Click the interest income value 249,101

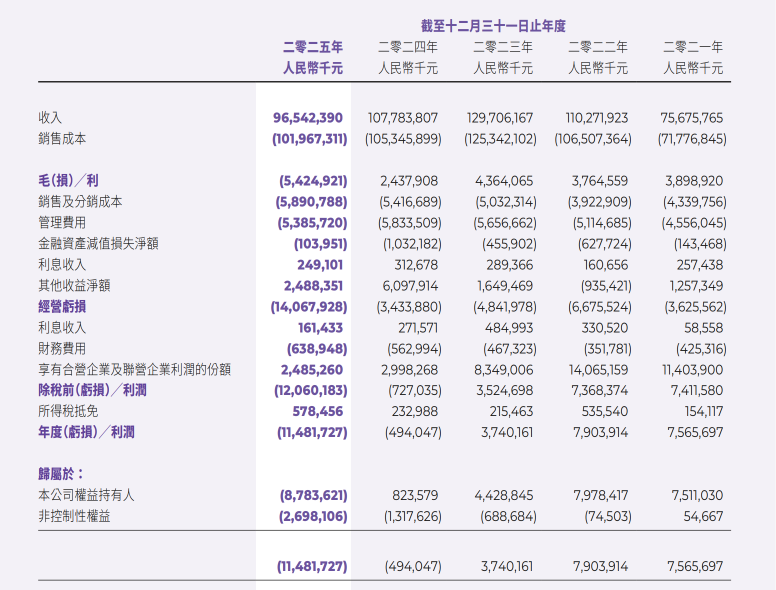tap(320, 265)
